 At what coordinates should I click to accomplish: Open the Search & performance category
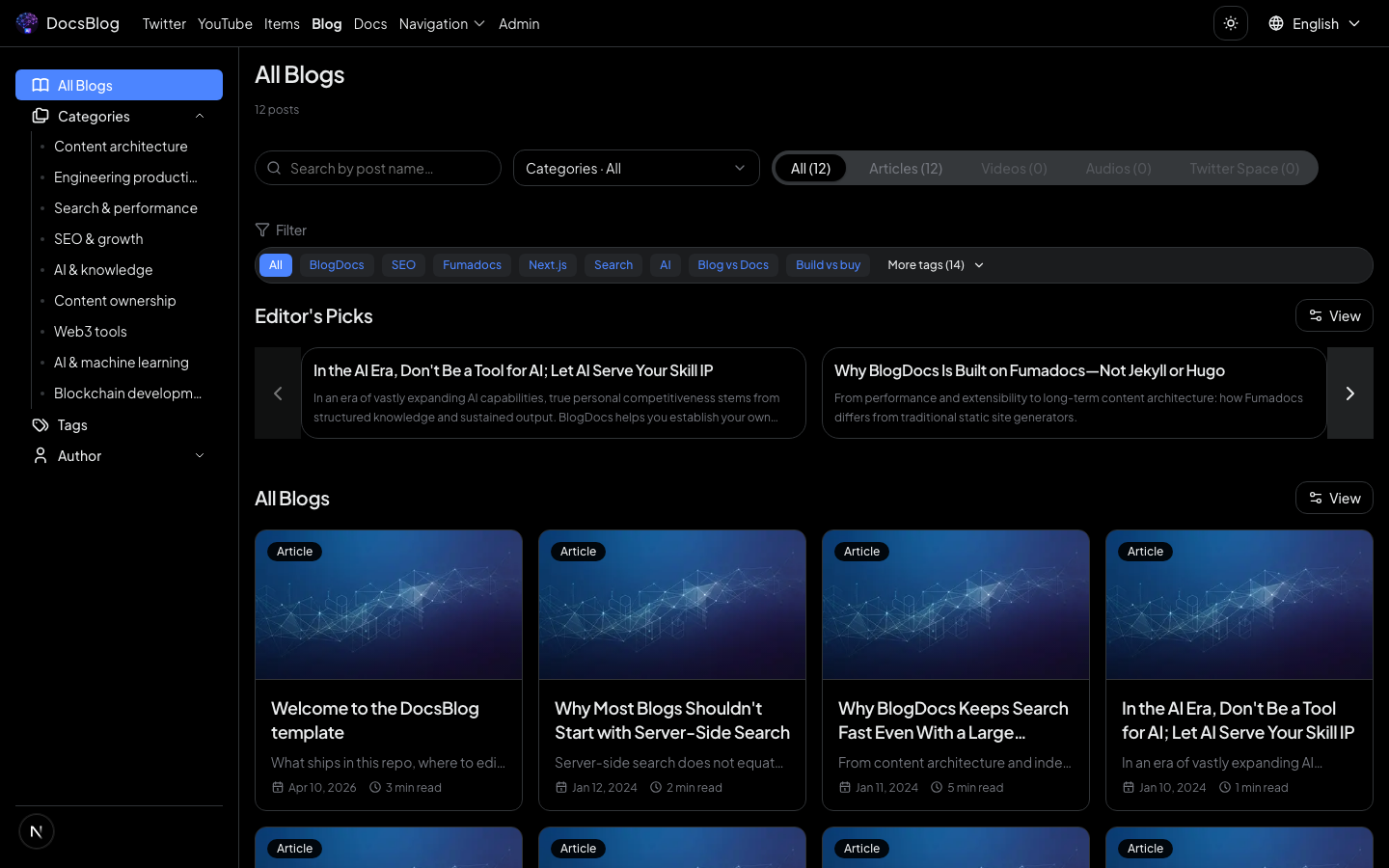pyautogui.click(x=125, y=208)
